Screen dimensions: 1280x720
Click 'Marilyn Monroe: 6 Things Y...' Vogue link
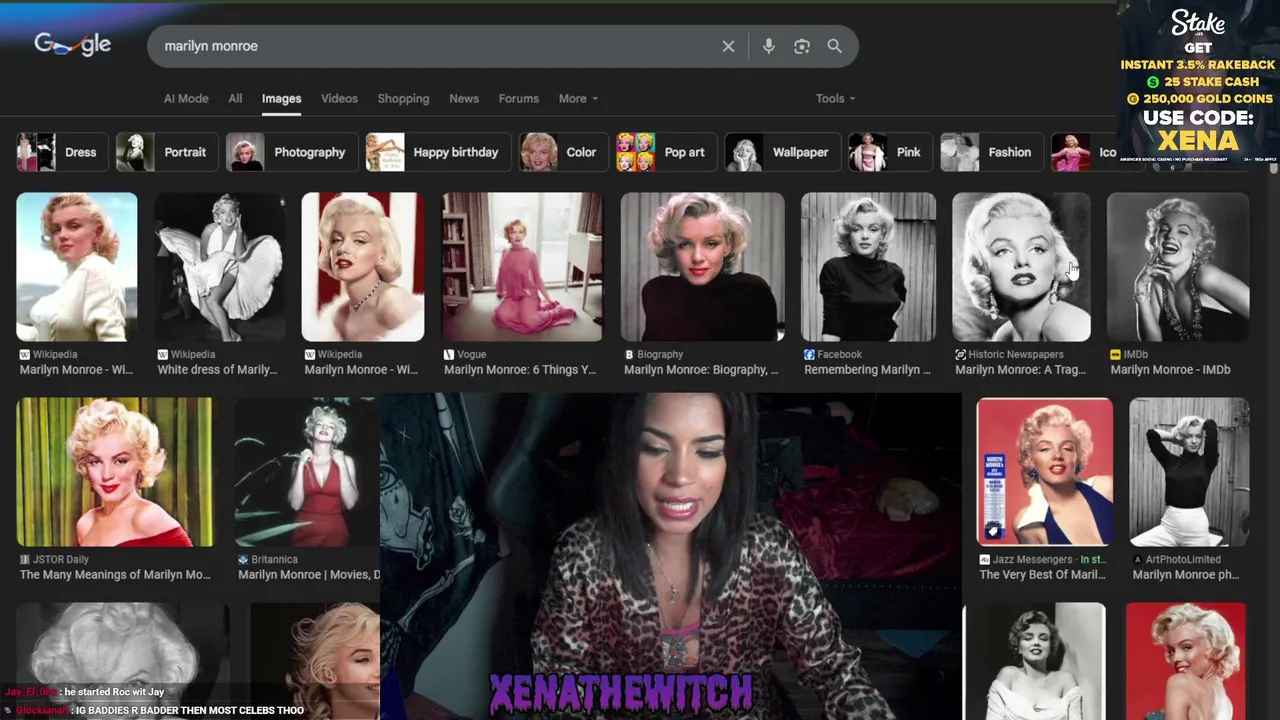click(x=520, y=370)
